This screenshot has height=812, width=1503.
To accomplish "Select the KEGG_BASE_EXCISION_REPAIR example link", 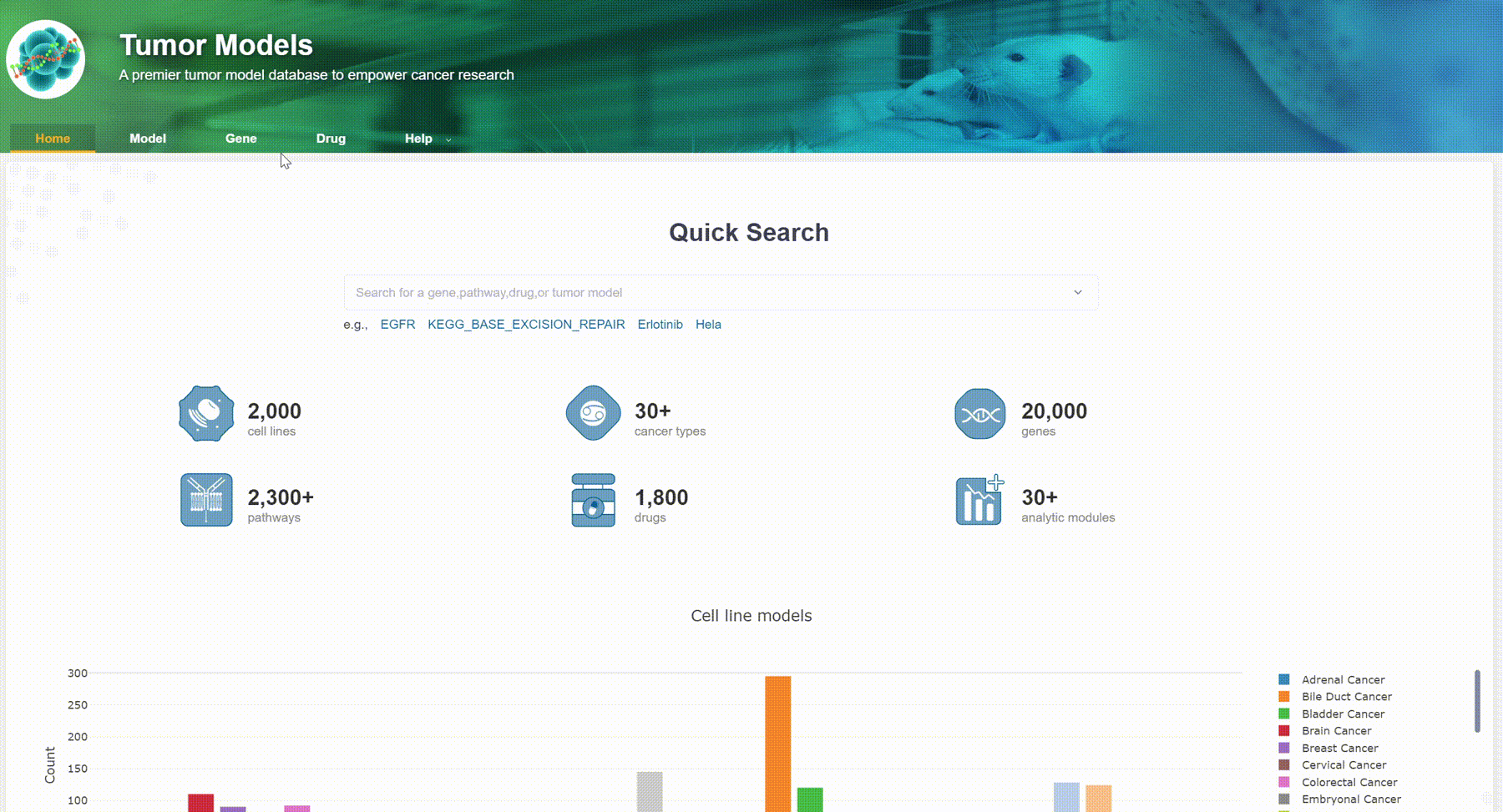I will tap(526, 325).
